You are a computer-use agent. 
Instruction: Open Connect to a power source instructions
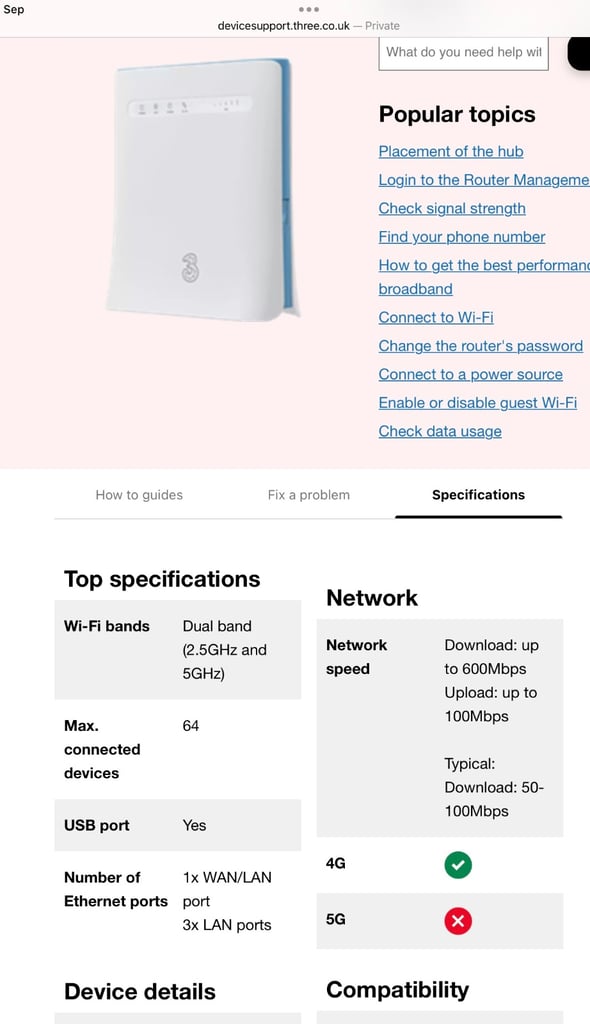click(470, 374)
